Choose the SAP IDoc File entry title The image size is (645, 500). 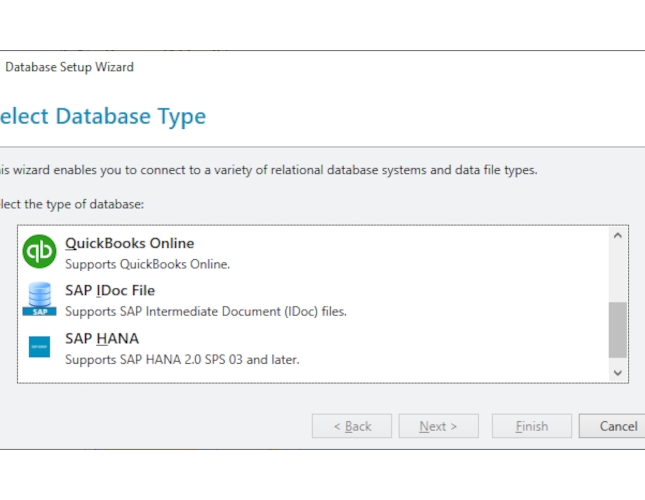pos(110,291)
